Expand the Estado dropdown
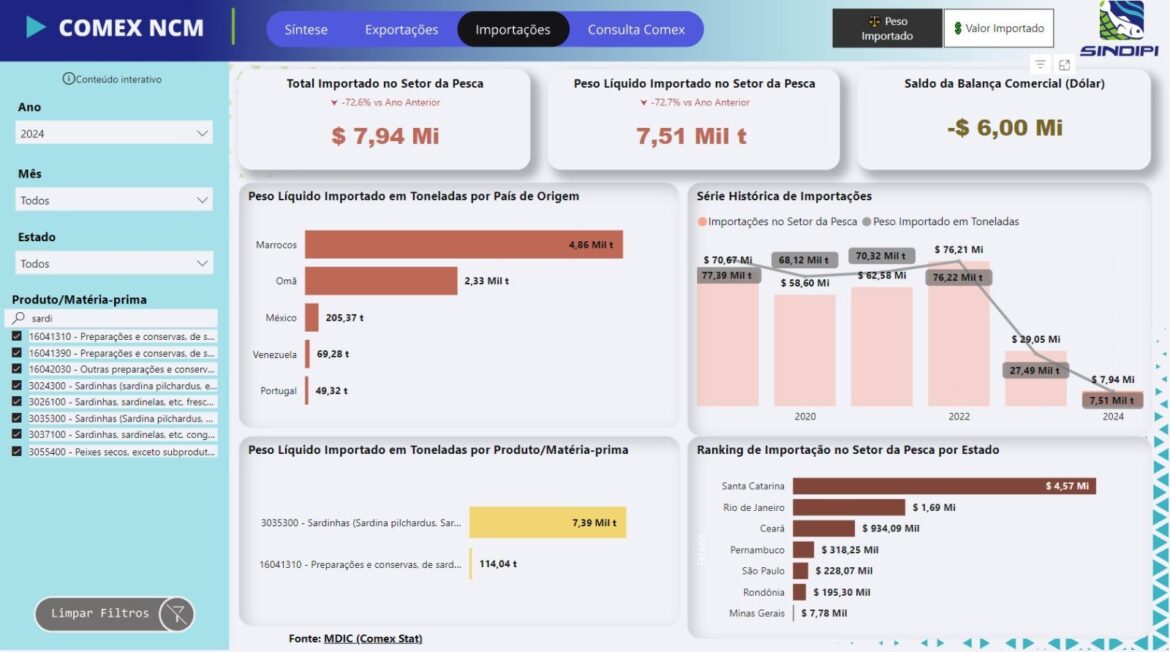Screen dimensions: 1170x652 (x=114, y=264)
